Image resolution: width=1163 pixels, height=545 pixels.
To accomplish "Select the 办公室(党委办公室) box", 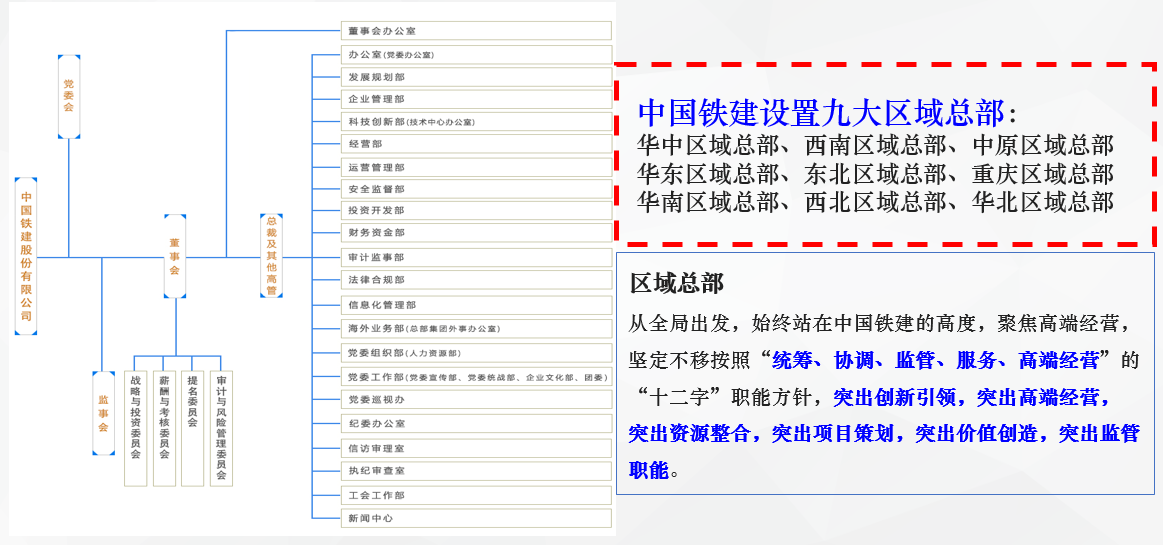I will (476, 55).
